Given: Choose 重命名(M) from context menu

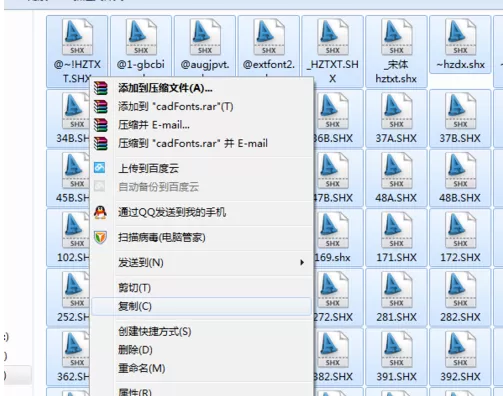Looking at the screenshot, I should pos(202,368).
